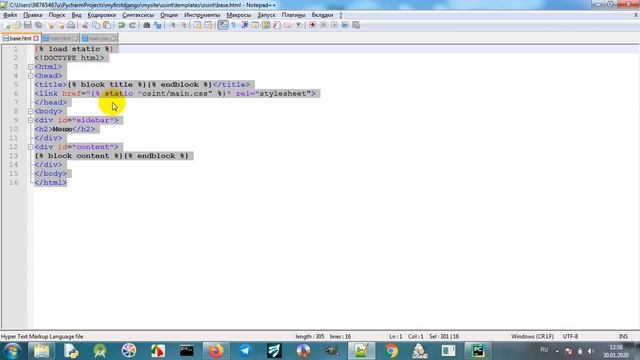The height and width of the screenshot is (360, 640).
Task: Toggle Show All Characters pilcrow button
Action: (x=233, y=25)
